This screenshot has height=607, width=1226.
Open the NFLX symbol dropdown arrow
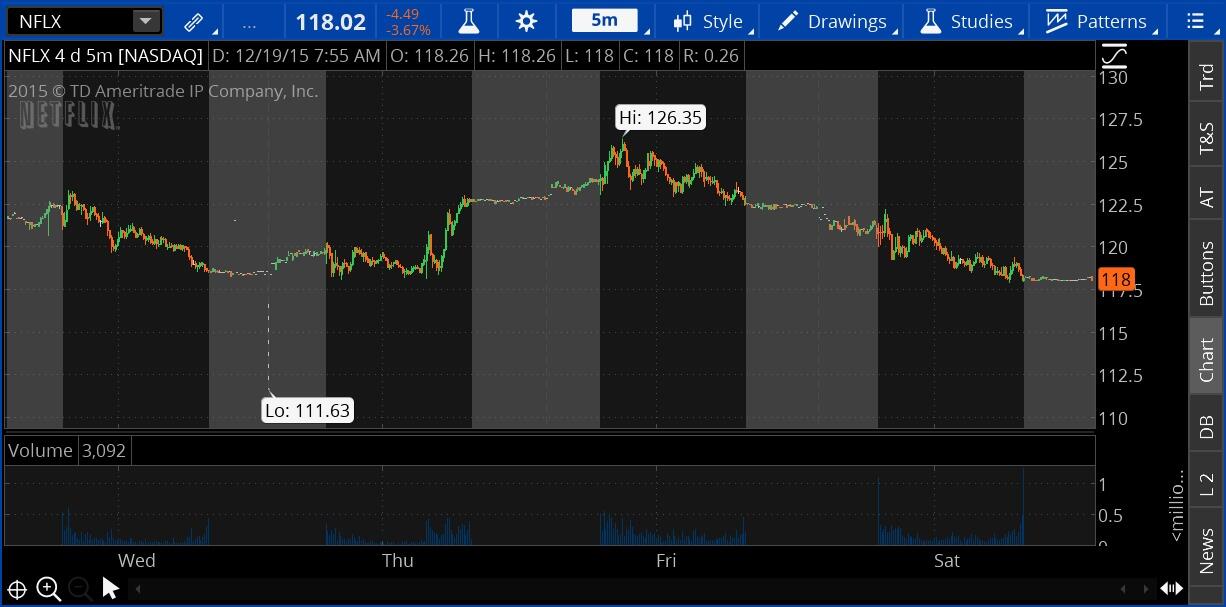click(x=145, y=21)
